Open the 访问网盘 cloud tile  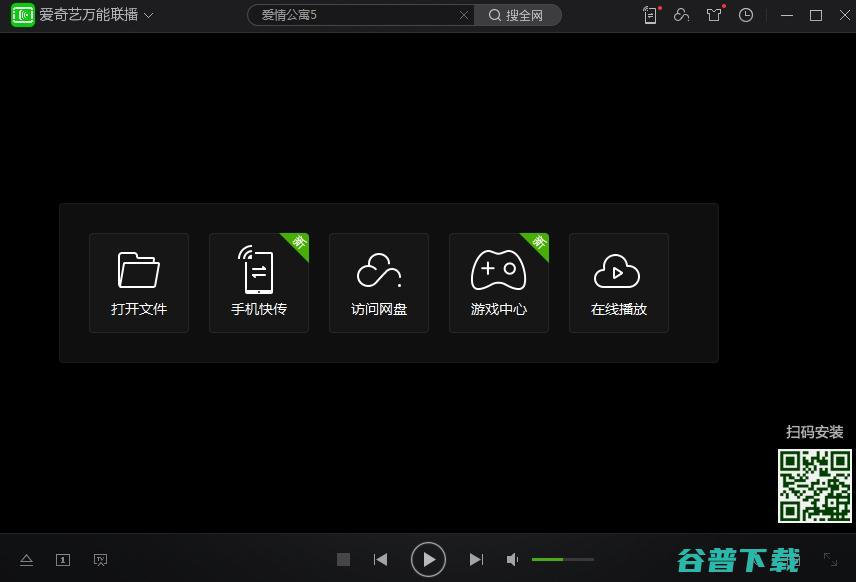(379, 283)
